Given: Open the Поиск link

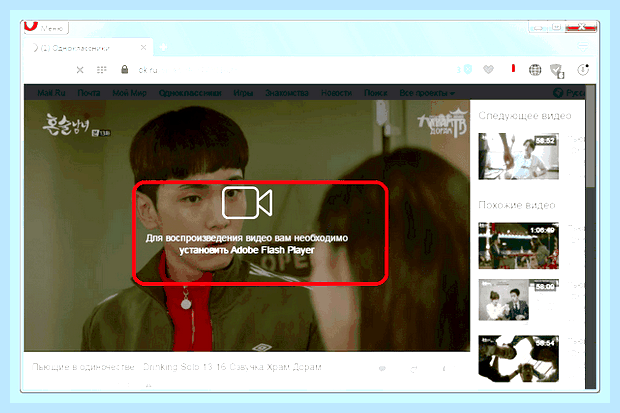Looking at the screenshot, I should tap(376, 93).
